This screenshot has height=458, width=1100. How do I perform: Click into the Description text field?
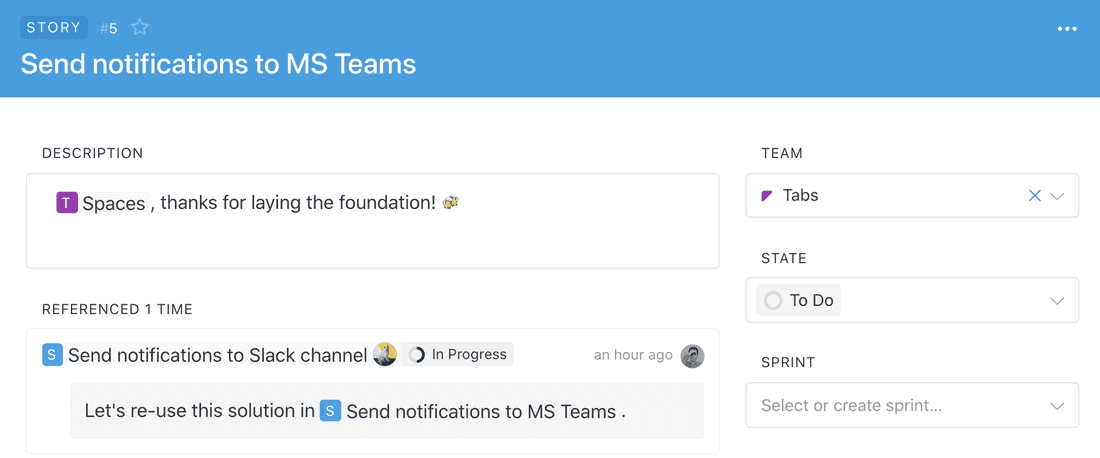[372, 240]
